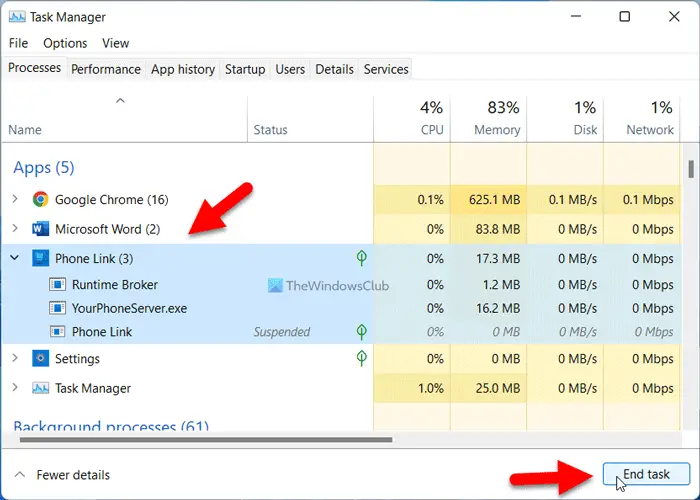Click the 17.3 MB memory value

498,258
